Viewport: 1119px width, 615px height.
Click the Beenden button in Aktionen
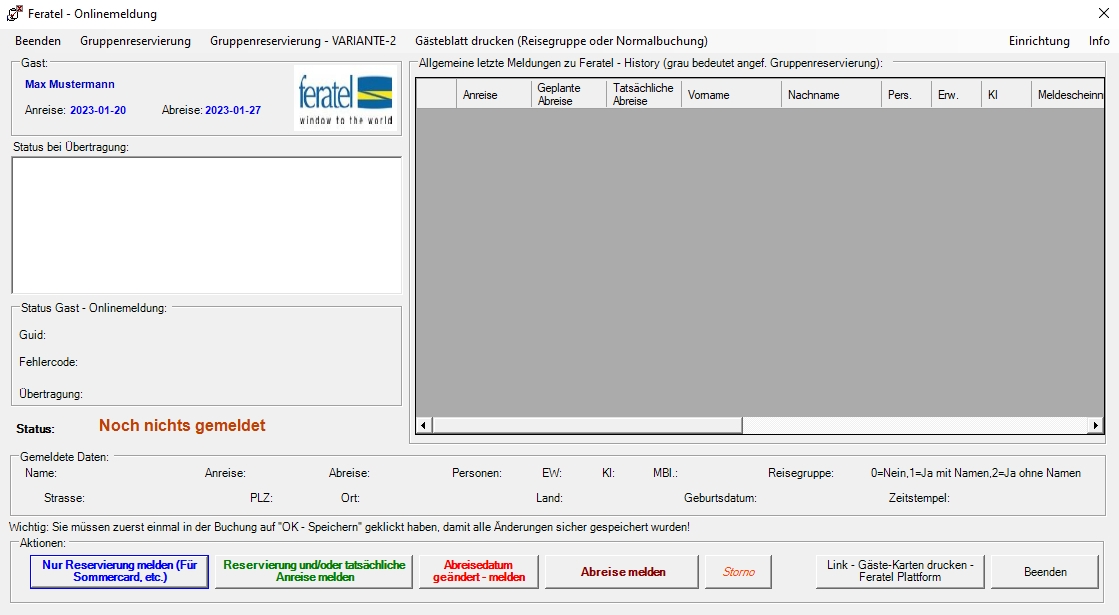pyautogui.click(x=1045, y=571)
